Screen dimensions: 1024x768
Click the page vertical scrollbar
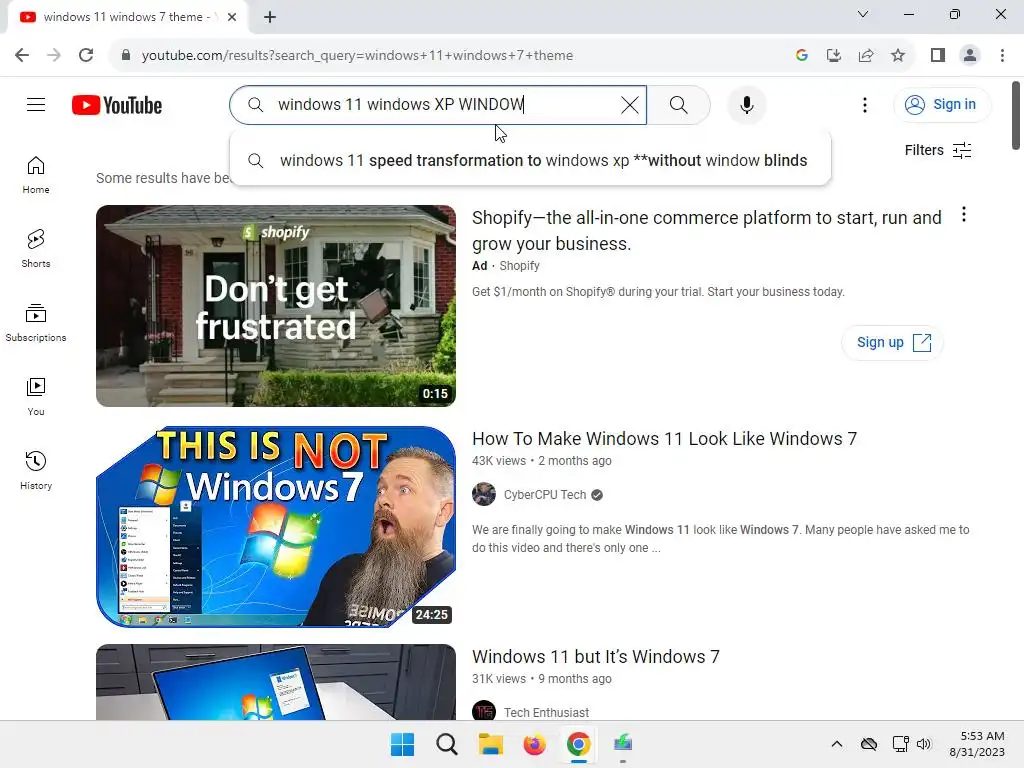coord(1016,116)
